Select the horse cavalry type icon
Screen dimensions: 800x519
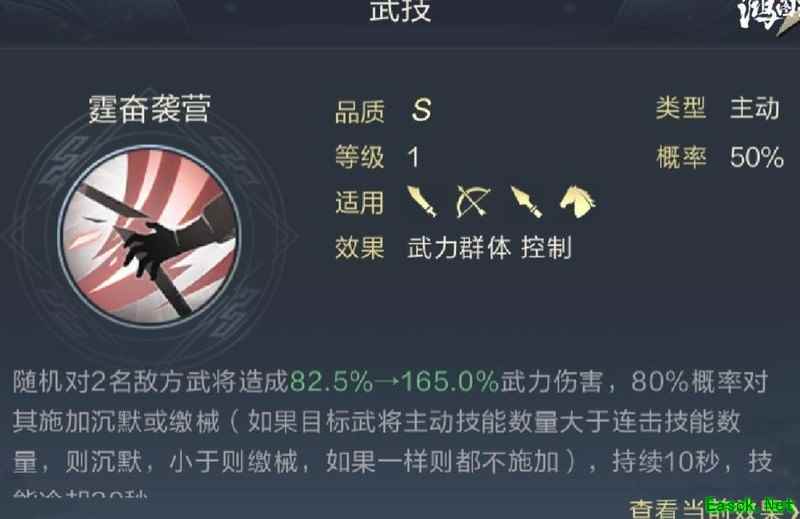[x=578, y=201]
